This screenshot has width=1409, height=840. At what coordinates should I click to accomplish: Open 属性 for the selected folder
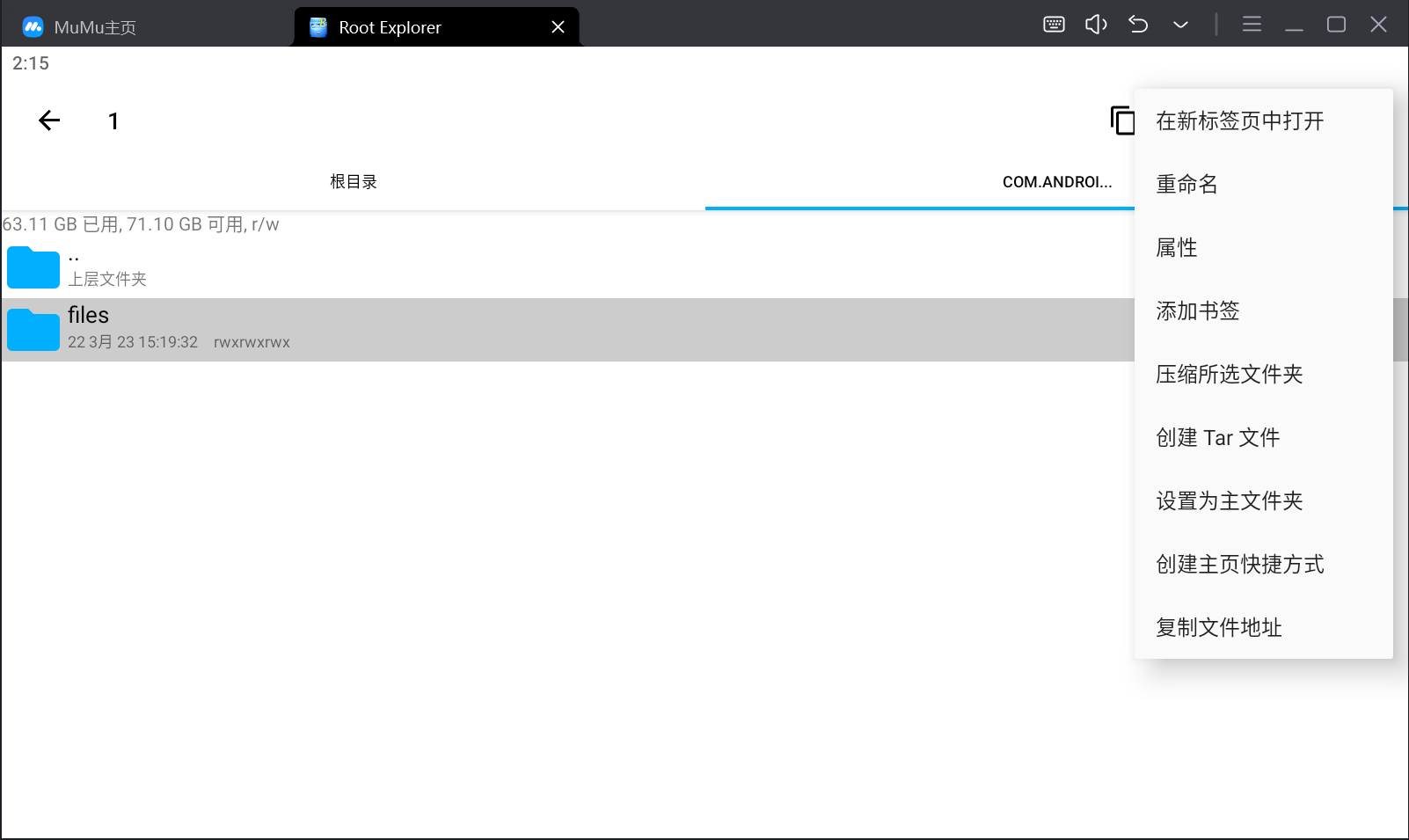click(x=1176, y=247)
